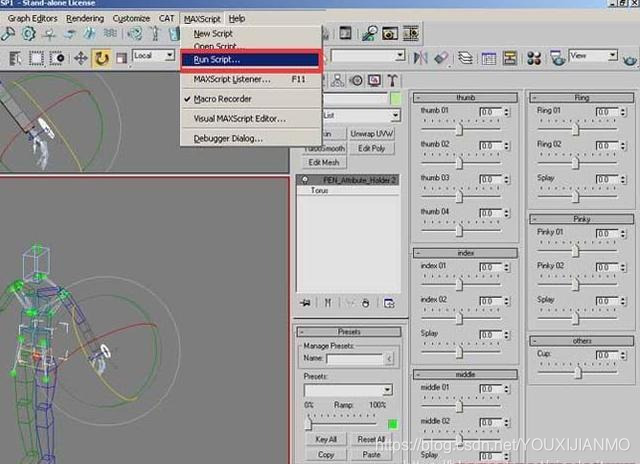
Task: Open the Customize menu
Action: tap(131, 18)
